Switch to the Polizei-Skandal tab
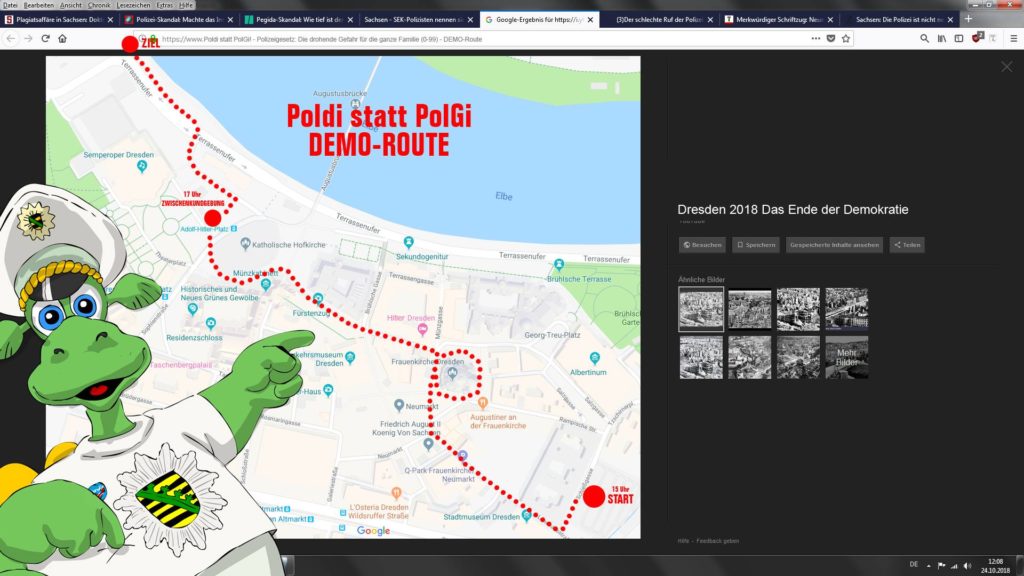Image resolution: width=1024 pixels, height=576 pixels. pyautogui.click(x=180, y=20)
